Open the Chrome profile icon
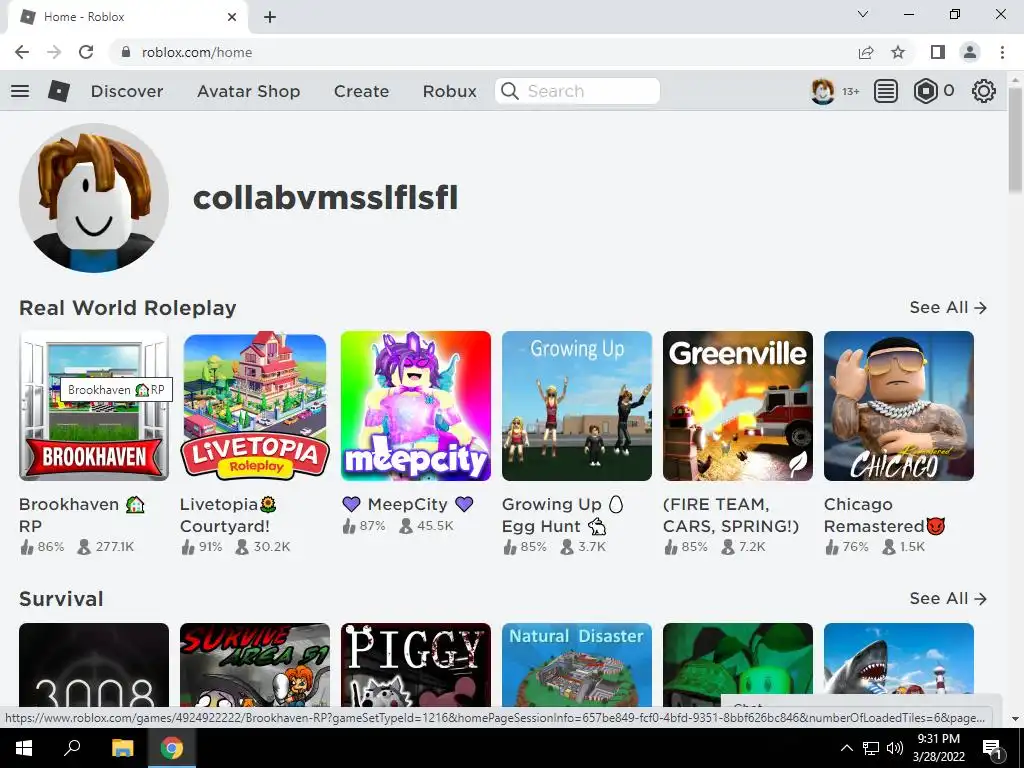Viewport: 1024px width, 768px height. point(970,52)
